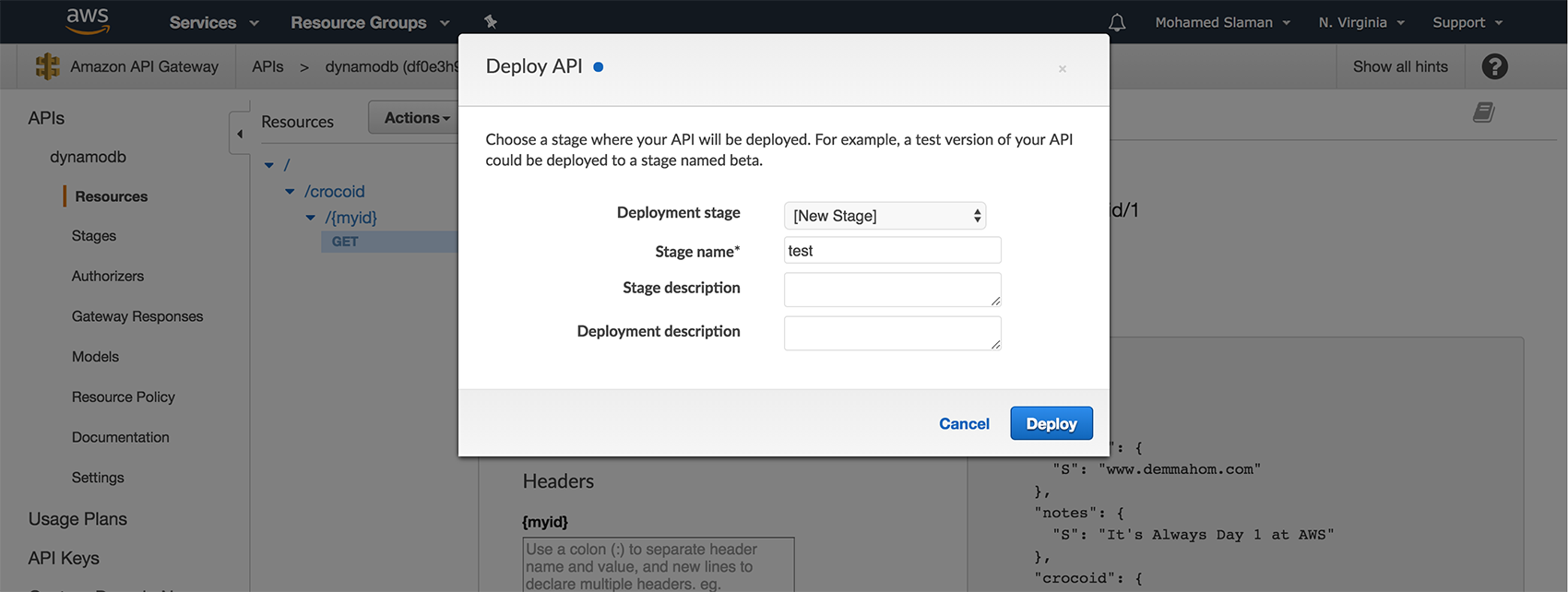Cancel the Deploy API dialog
The height and width of the screenshot is (592, 1568).
(964, 423)
